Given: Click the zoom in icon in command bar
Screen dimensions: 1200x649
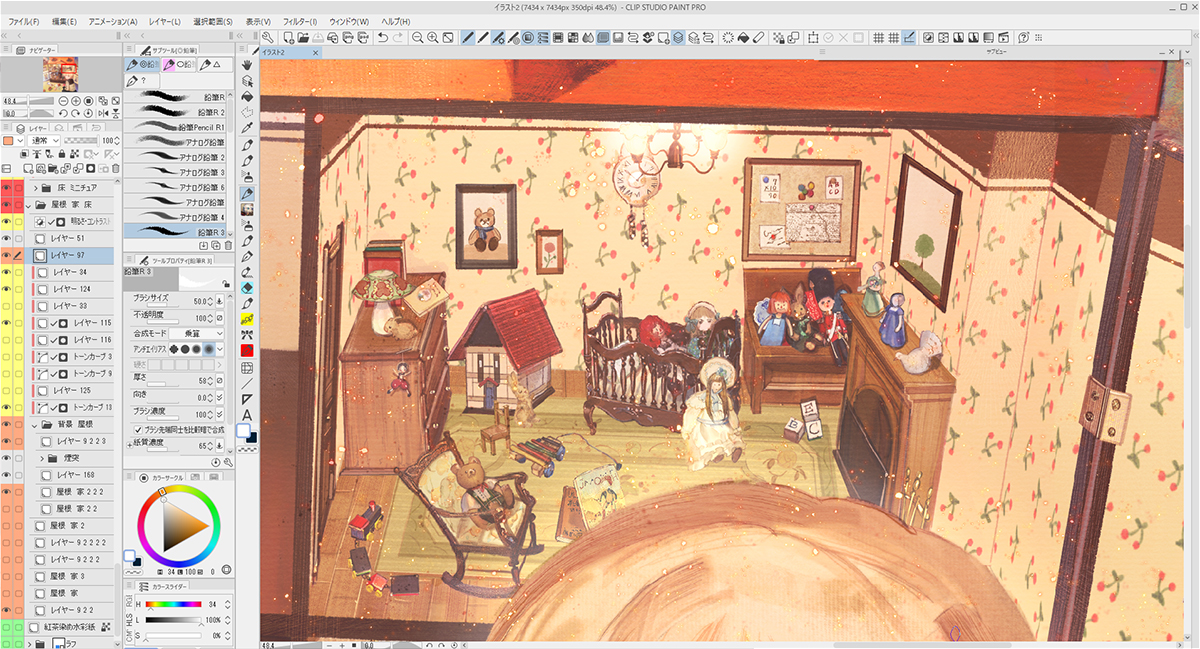Looking at the screenshot, I should point(433,37).
